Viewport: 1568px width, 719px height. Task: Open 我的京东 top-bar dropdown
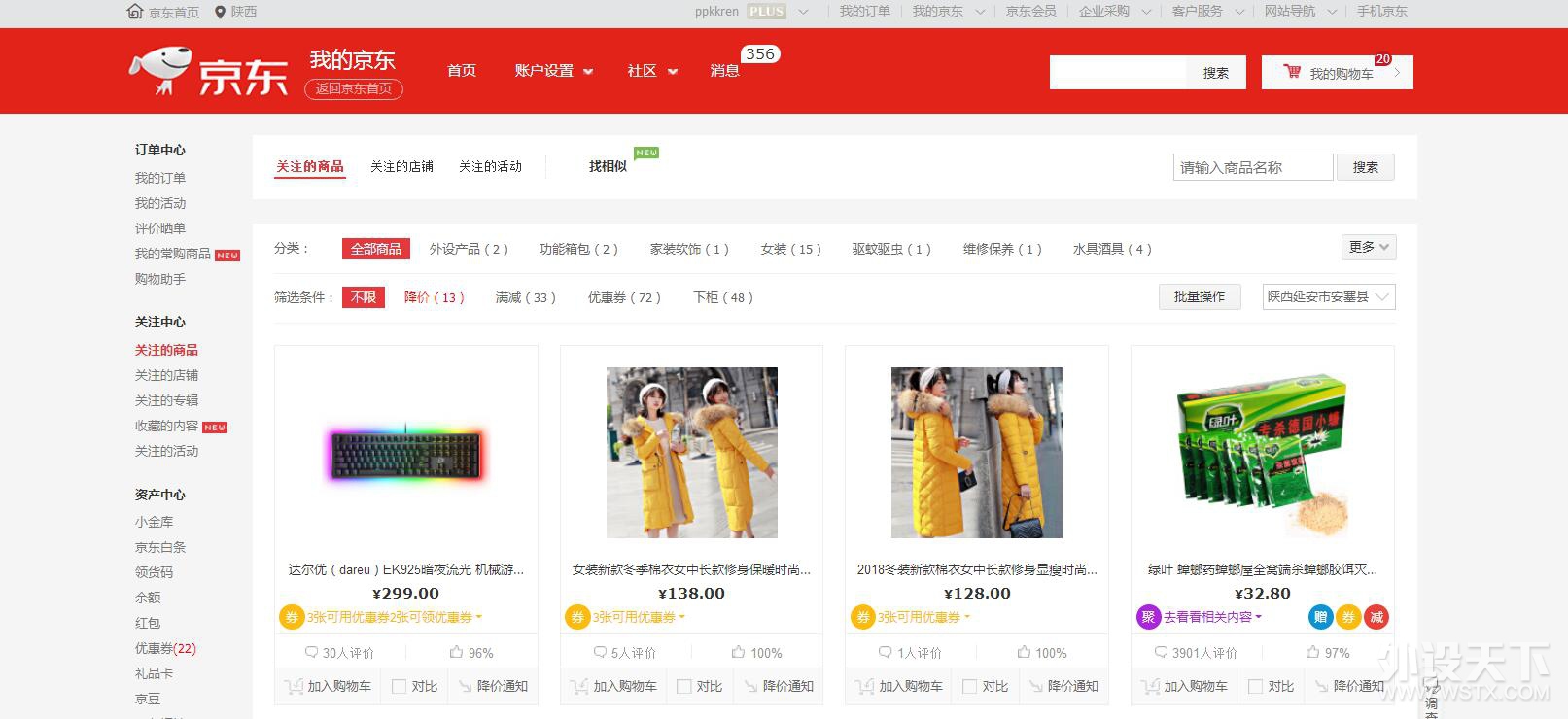[x=948, y=12]
